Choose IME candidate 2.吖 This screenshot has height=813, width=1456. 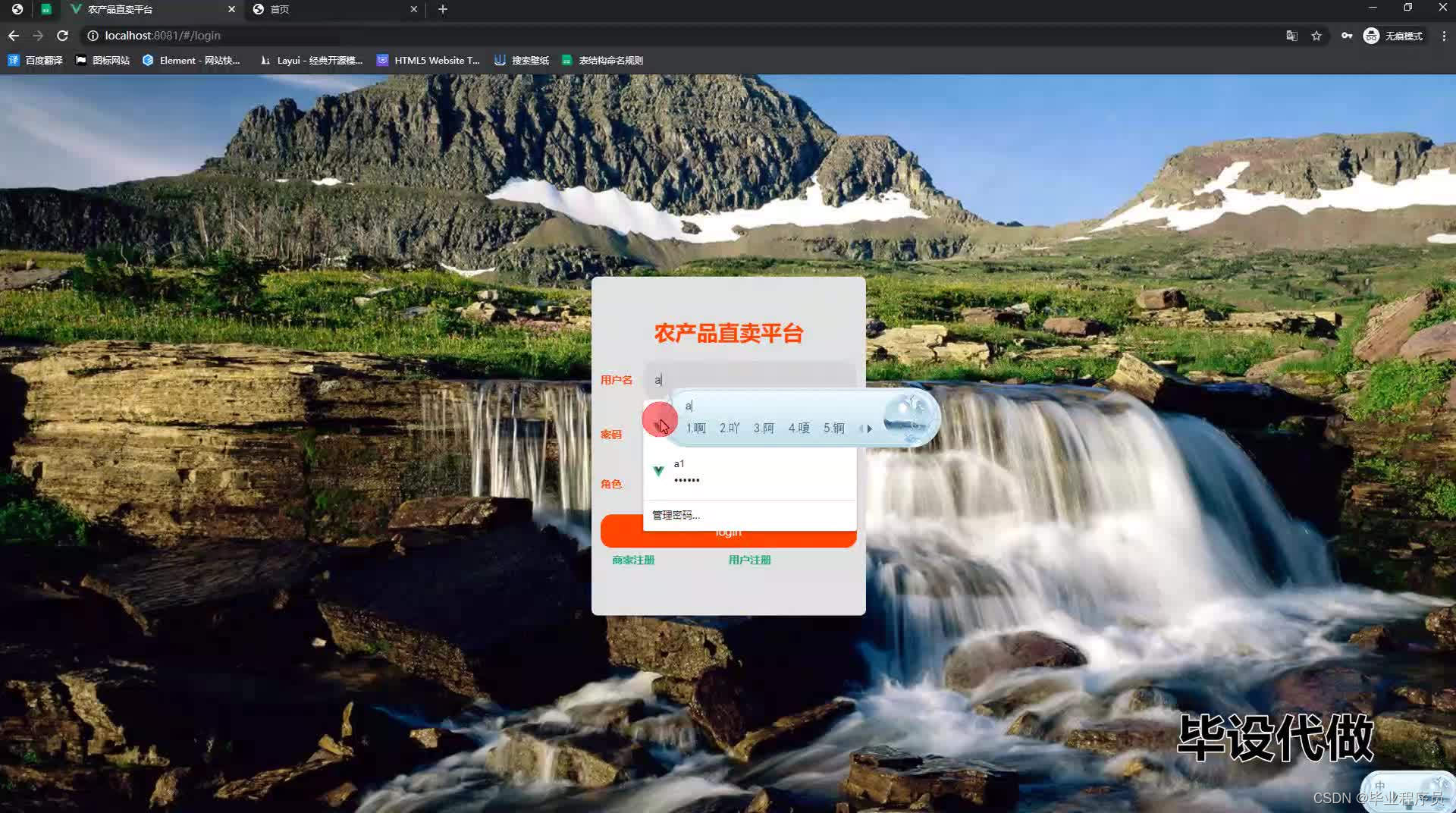[730, 428]
